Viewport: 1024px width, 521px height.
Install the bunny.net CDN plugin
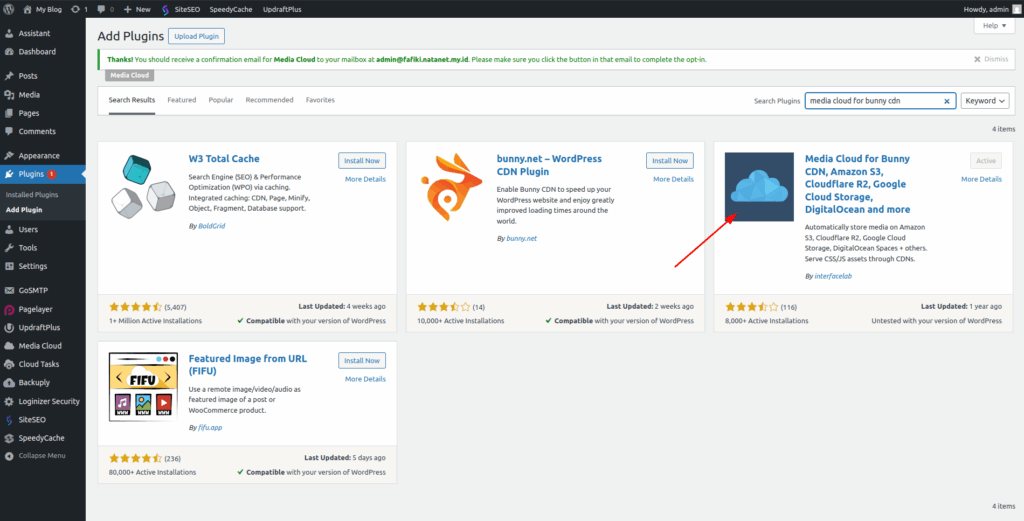click(x=670, y=161)
